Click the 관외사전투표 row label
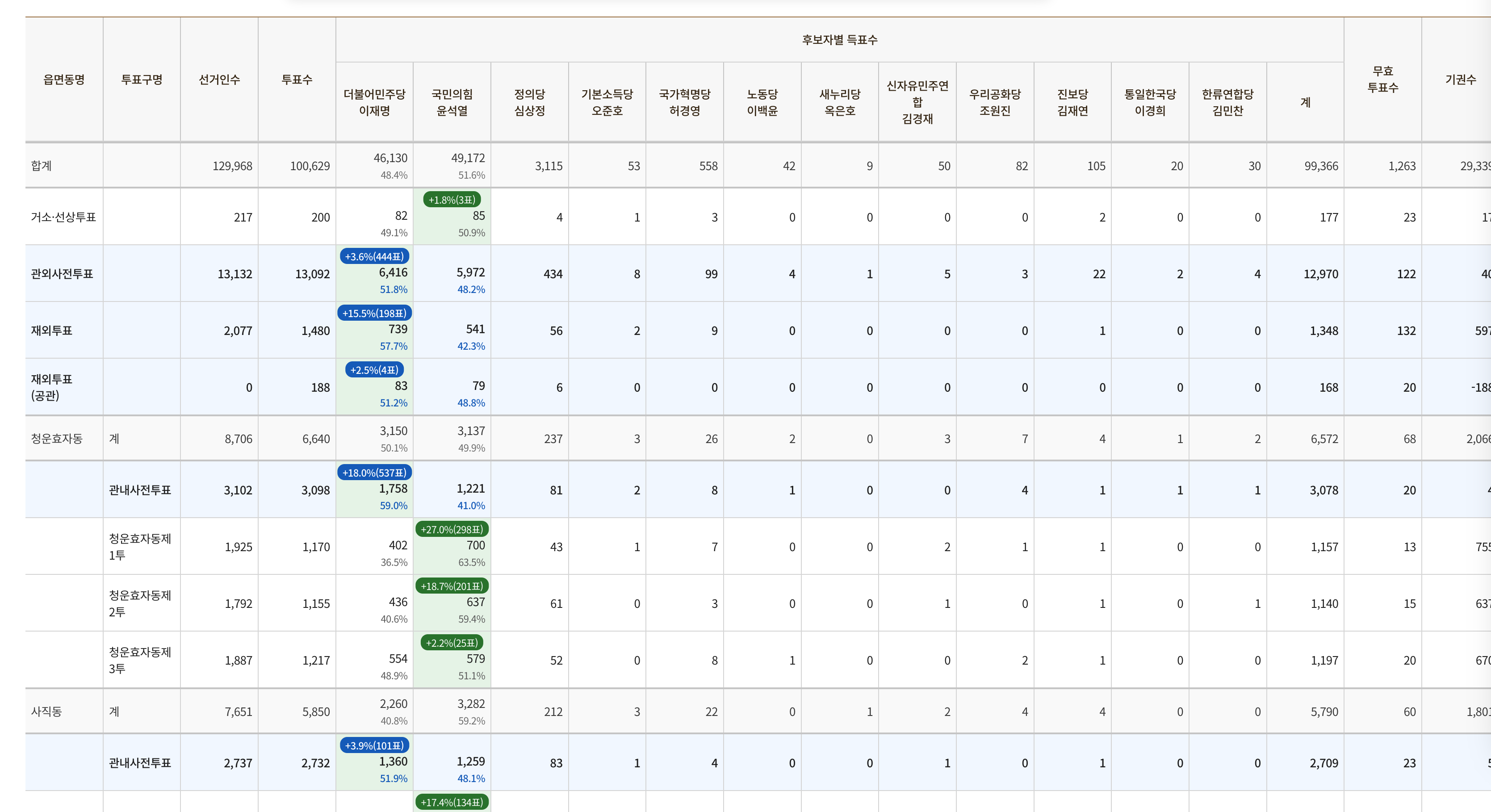This screenshot has width=1491, height=812. point(62,274)
